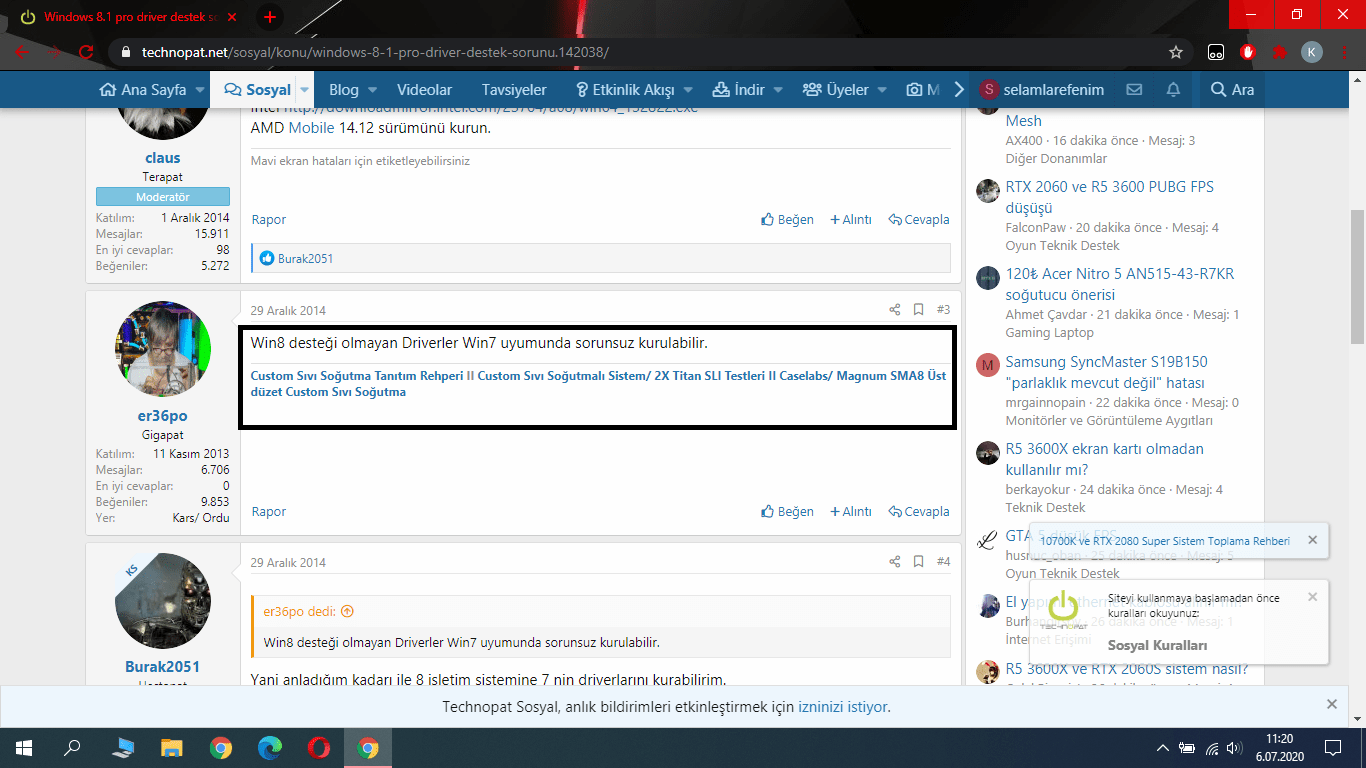This screenshot has height=768, width=1366.
Task: Reload the page using the browser refresh icon
Action: (86, 52)
